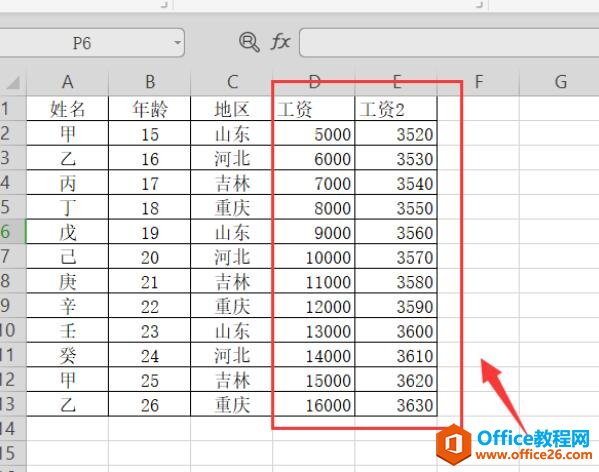Click the cell '9000'
The width and height of the screenshot is (599, 472).
pyautogui.click(x=314, y=232)
